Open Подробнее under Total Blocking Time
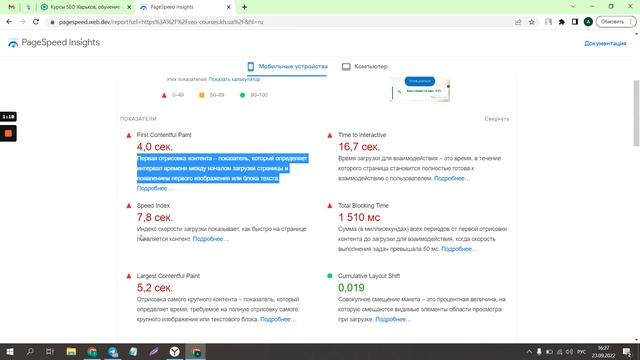This screenshot has height=360, width=640. pos(459,249)
